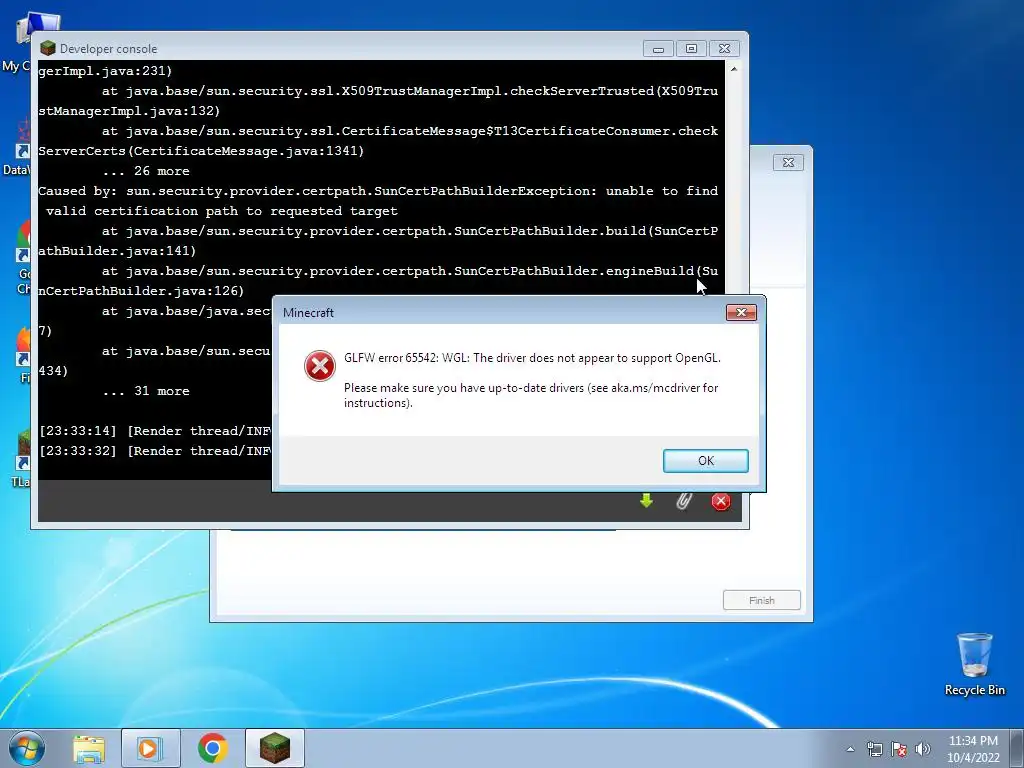
Task: Select the Minecraft launcher taskbar icon
Action: tap(275, 748)
